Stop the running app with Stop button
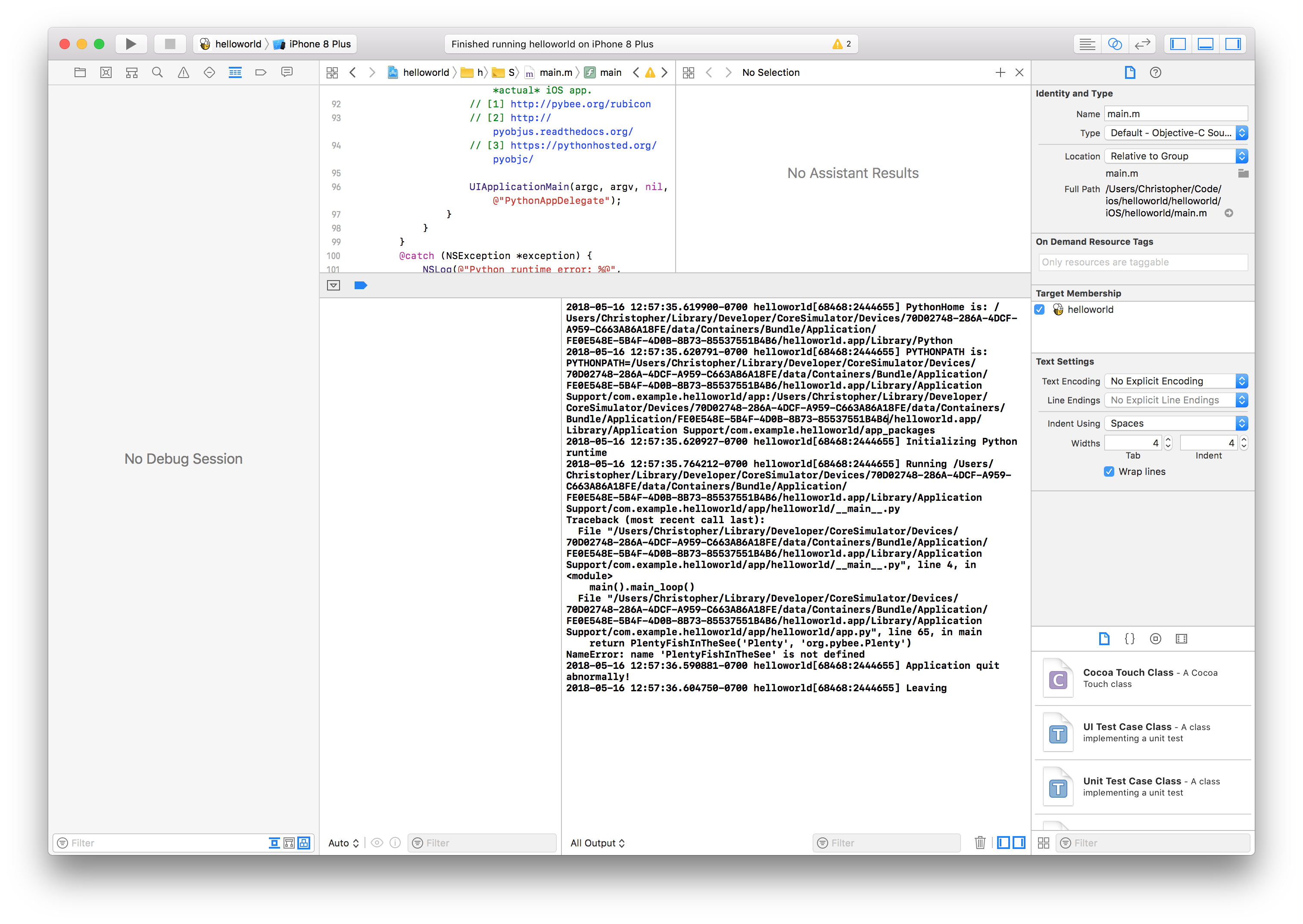This screenshot has width=1303, height=924. tap(169, 44)
